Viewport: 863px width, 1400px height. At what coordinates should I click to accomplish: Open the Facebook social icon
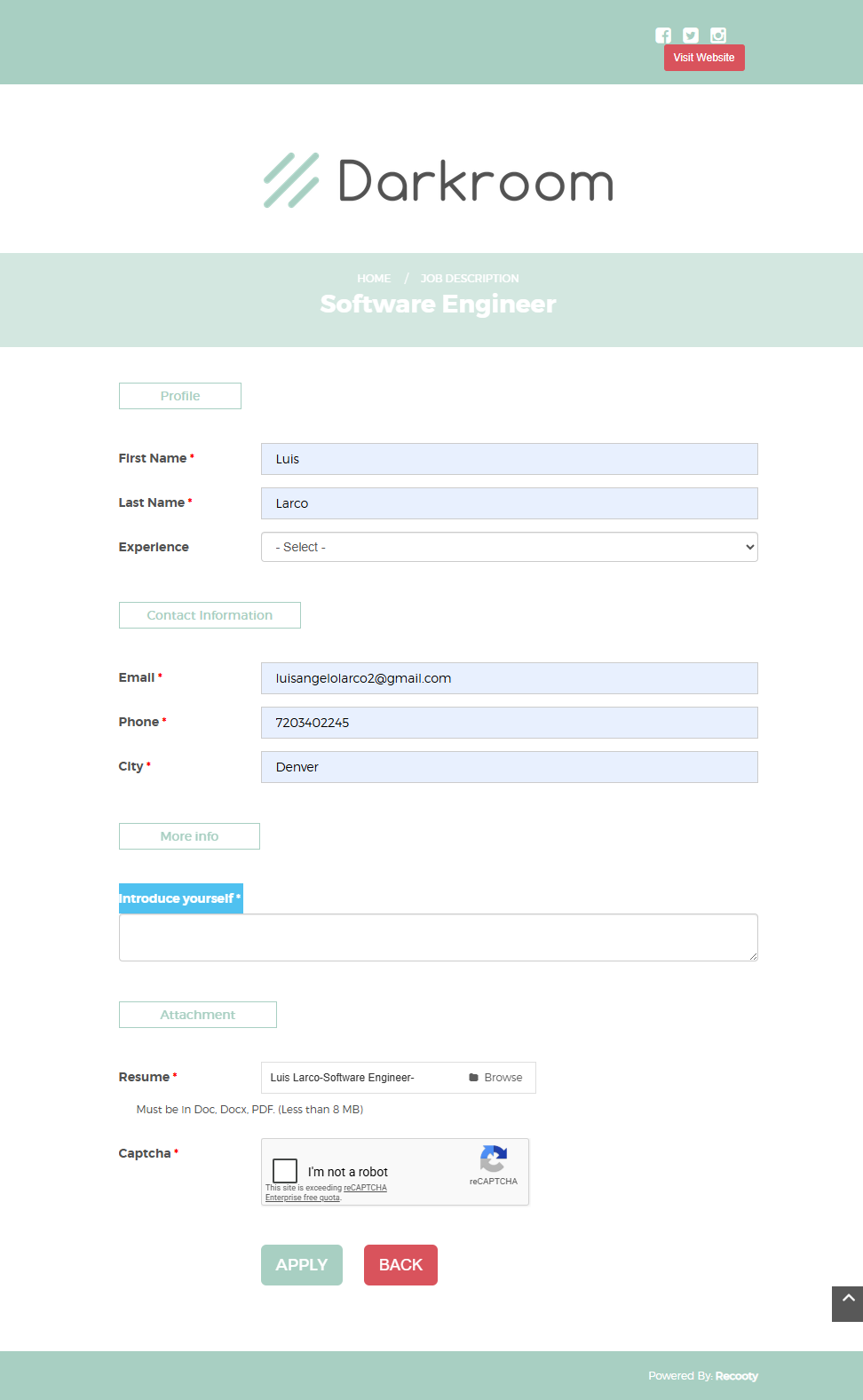663,36
